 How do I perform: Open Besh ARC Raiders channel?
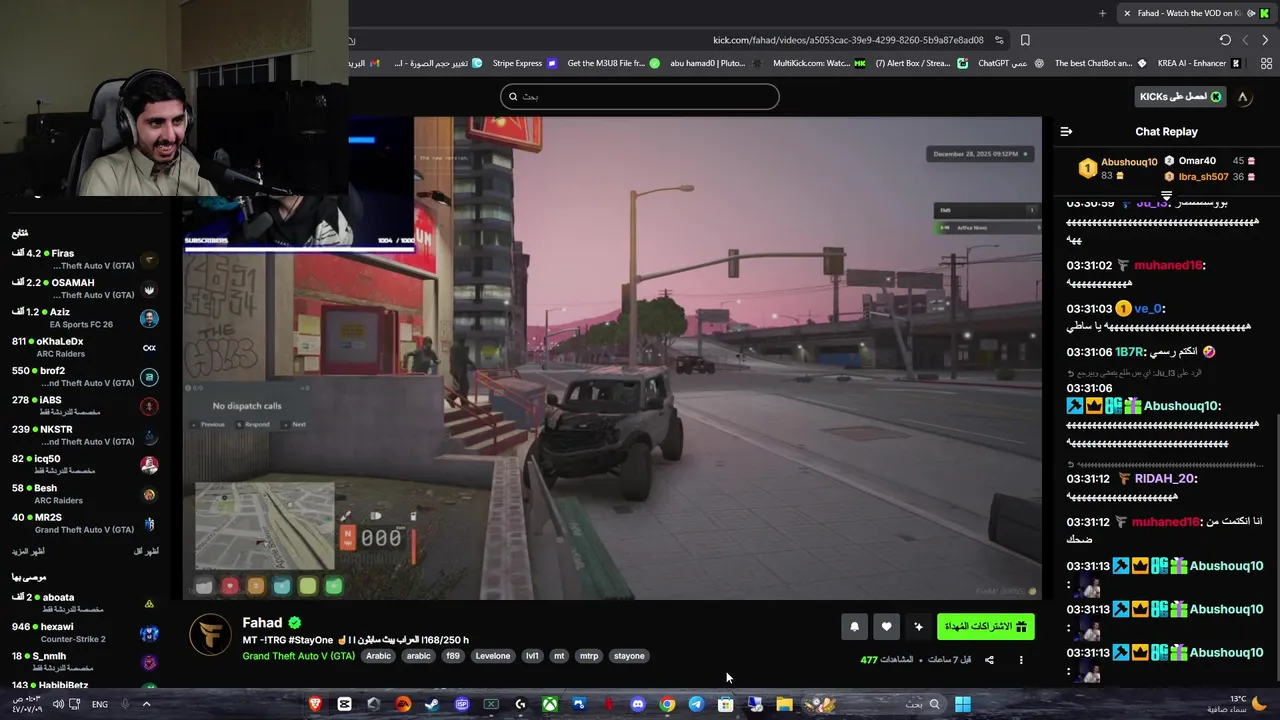[x=85, y=494]
